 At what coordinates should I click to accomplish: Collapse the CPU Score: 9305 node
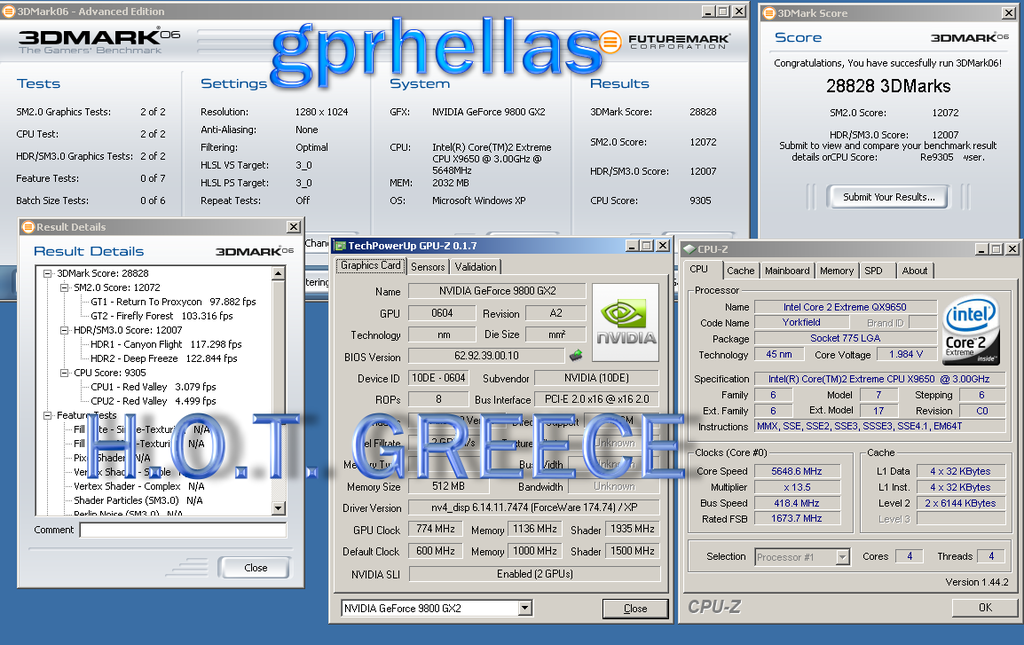(x=64, y=373)
